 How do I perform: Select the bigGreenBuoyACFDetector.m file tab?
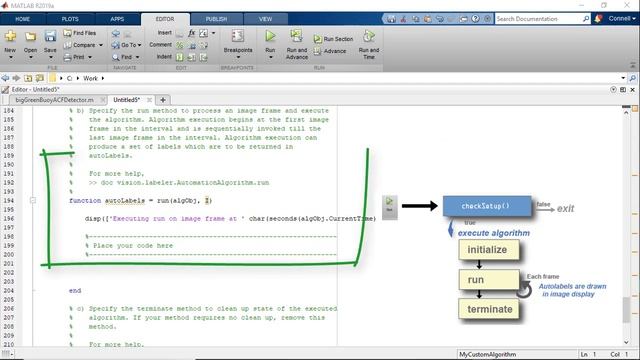tap(54, 100)
